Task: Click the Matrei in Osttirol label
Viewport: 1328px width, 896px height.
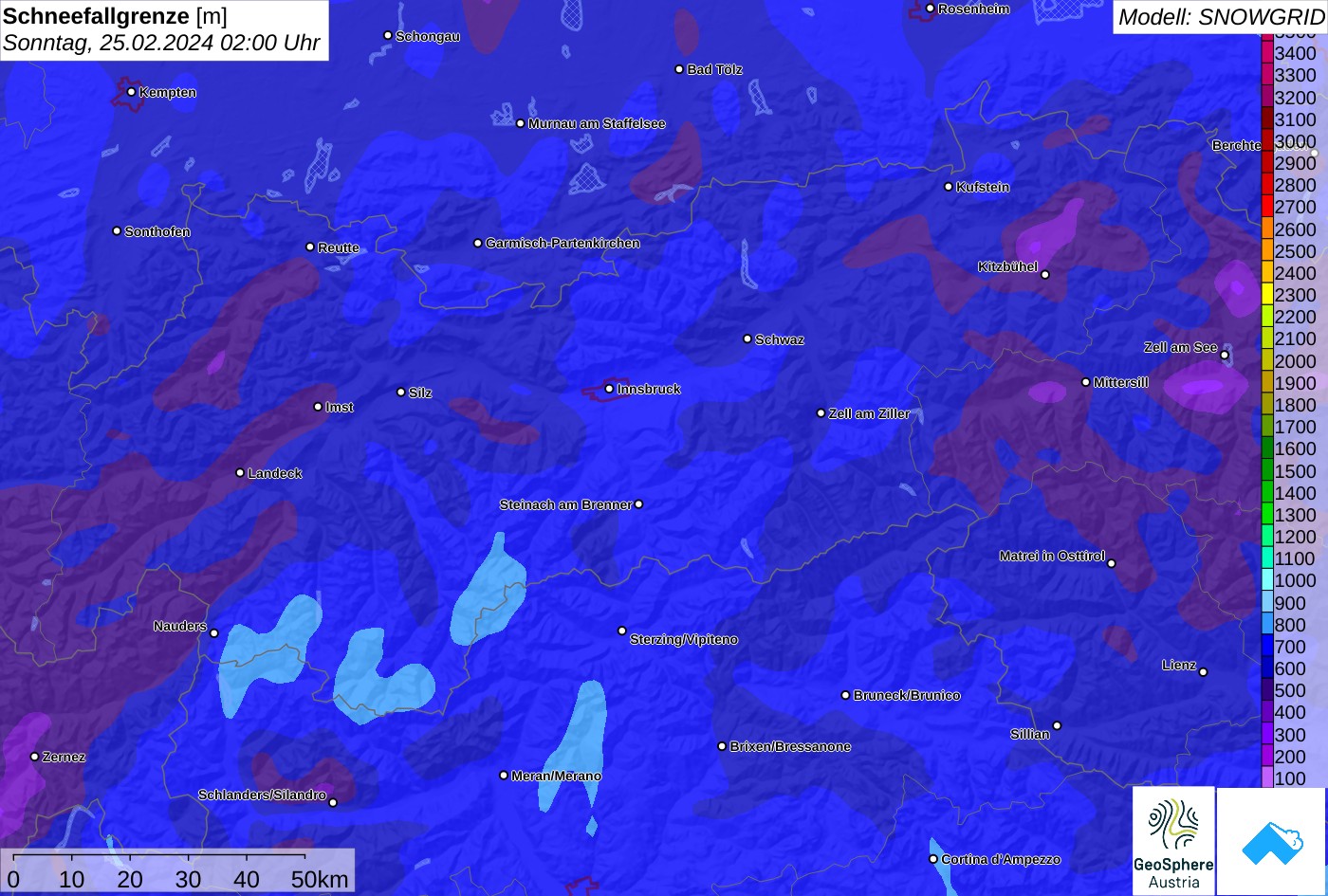Action: (1052, 557)
